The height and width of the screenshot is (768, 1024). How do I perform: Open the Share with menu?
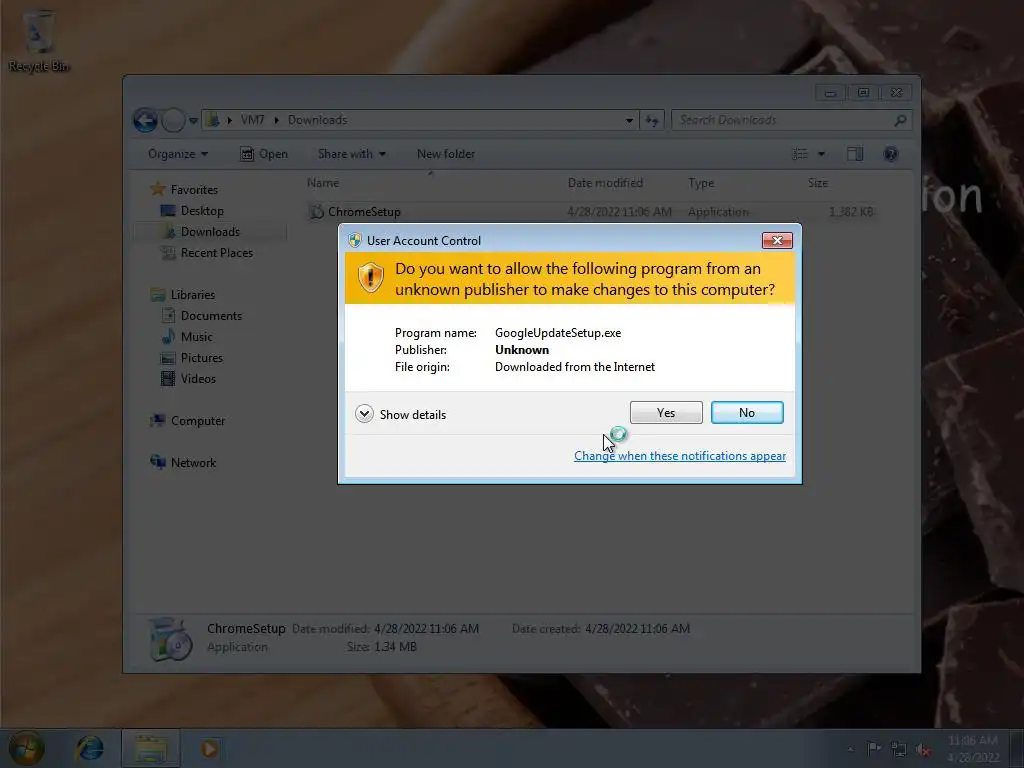coord(351,154)
